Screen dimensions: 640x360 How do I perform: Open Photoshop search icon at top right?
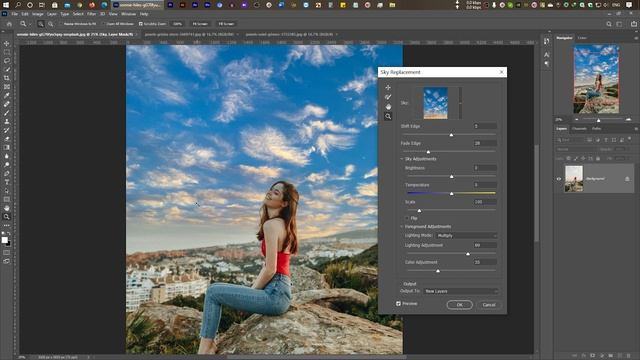pos(609,24)
